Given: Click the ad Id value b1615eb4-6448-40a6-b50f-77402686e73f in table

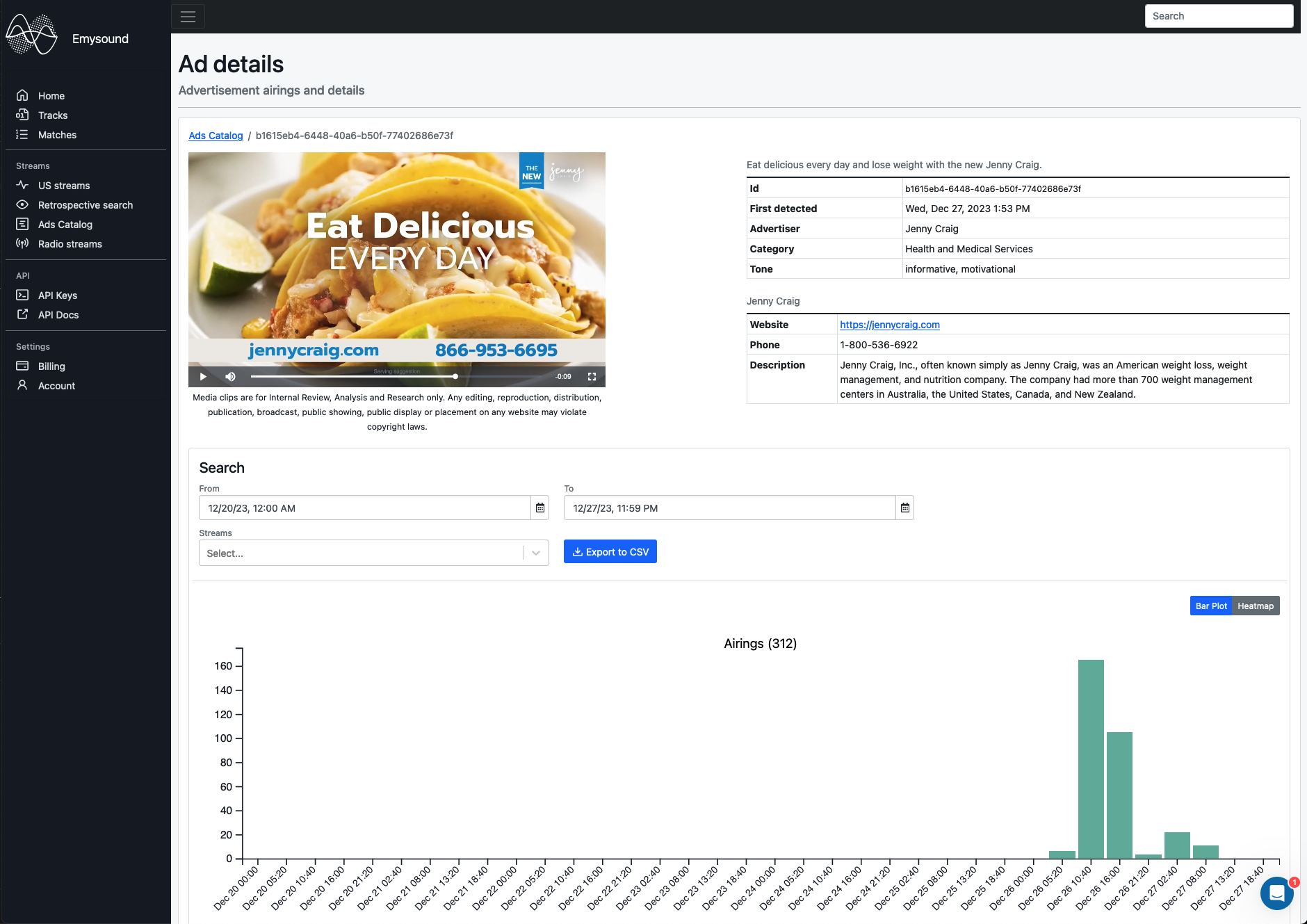Looking at the screenshot, I should tap(993, 189).
